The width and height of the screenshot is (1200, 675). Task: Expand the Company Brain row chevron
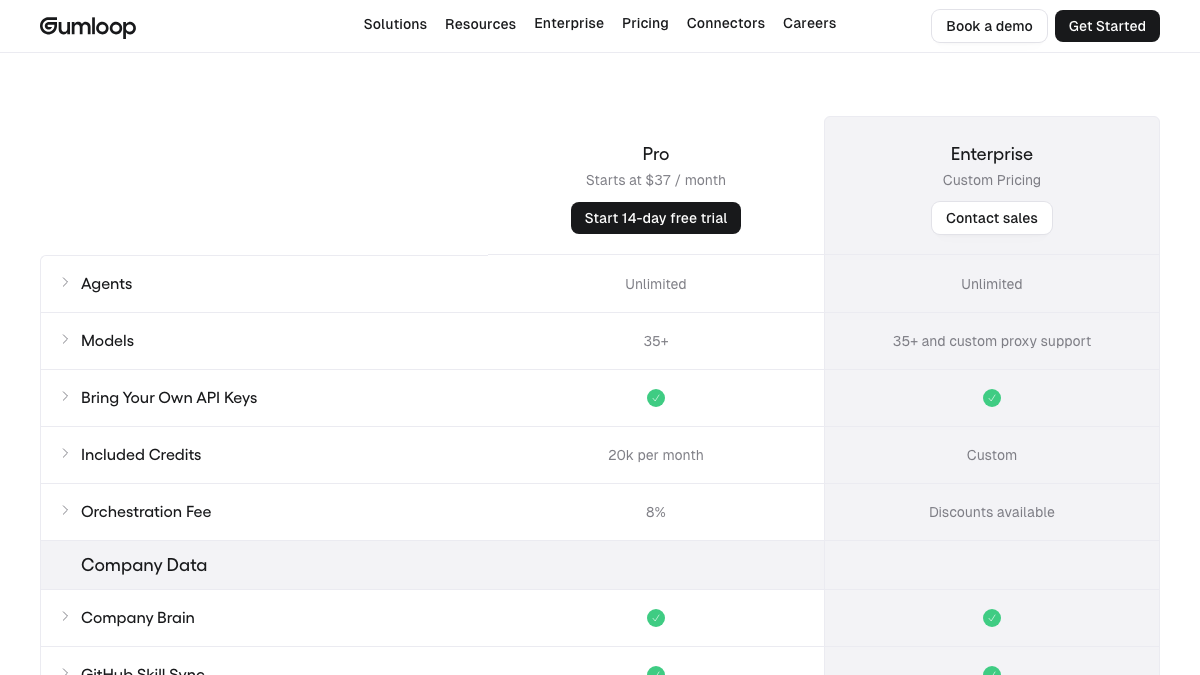tap(65, 617)
